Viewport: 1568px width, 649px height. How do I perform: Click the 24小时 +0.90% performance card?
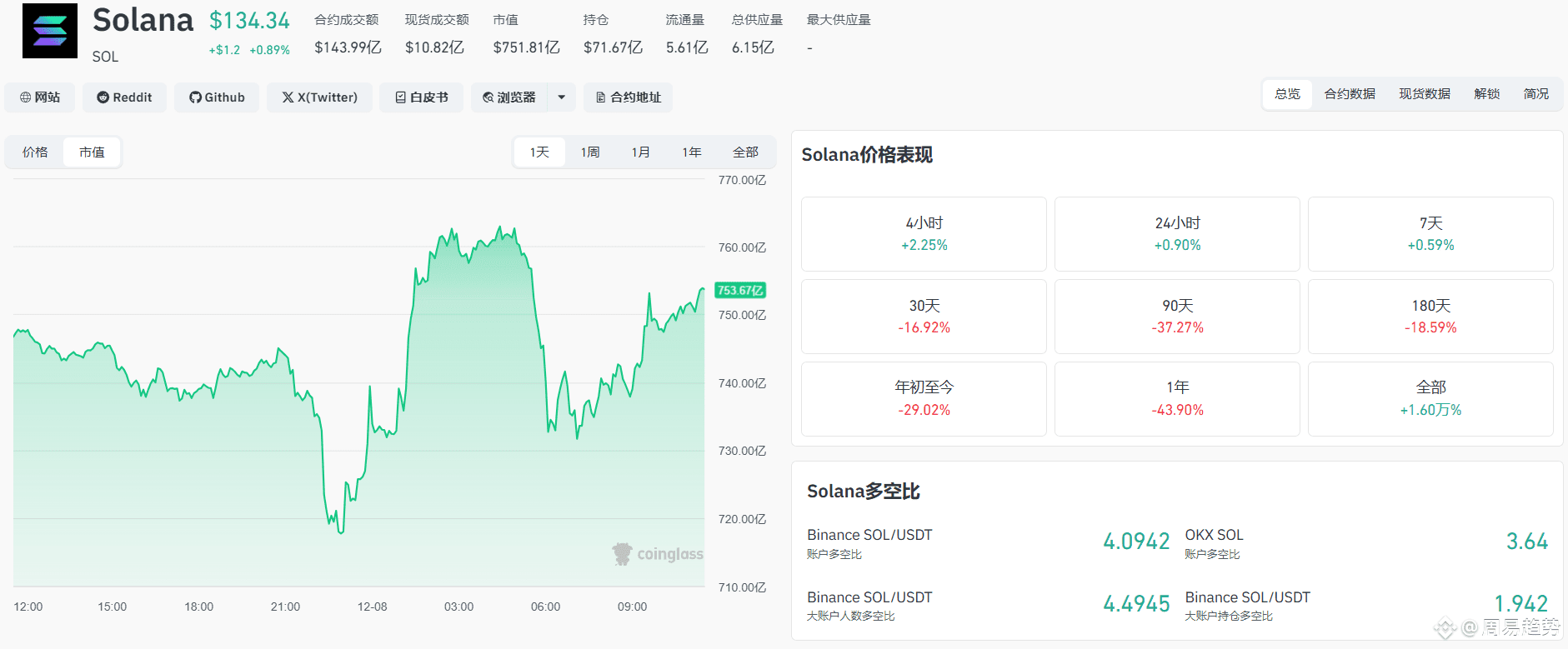click(1177, 234)
